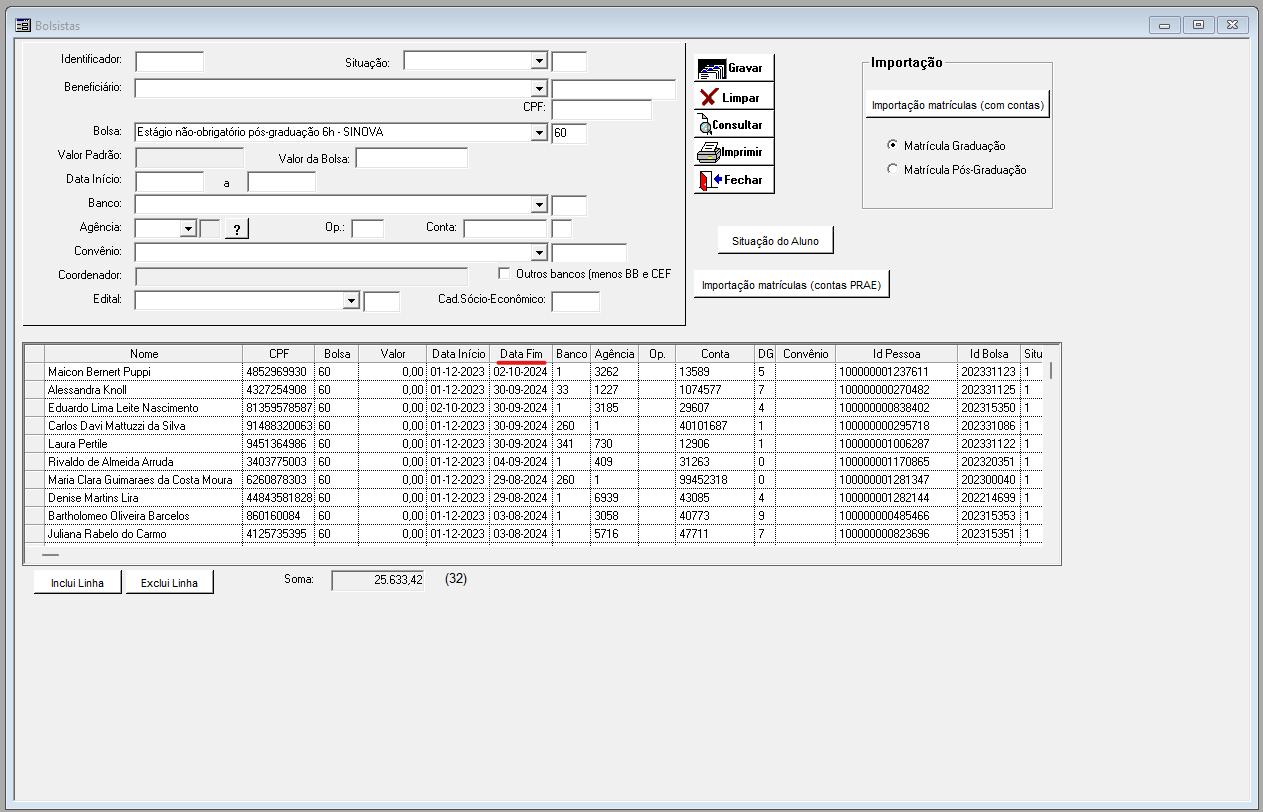Click the Nome column header
The width and height of the screenshot is (1263, 812).
pyautogui.click(x=144, y=353)
